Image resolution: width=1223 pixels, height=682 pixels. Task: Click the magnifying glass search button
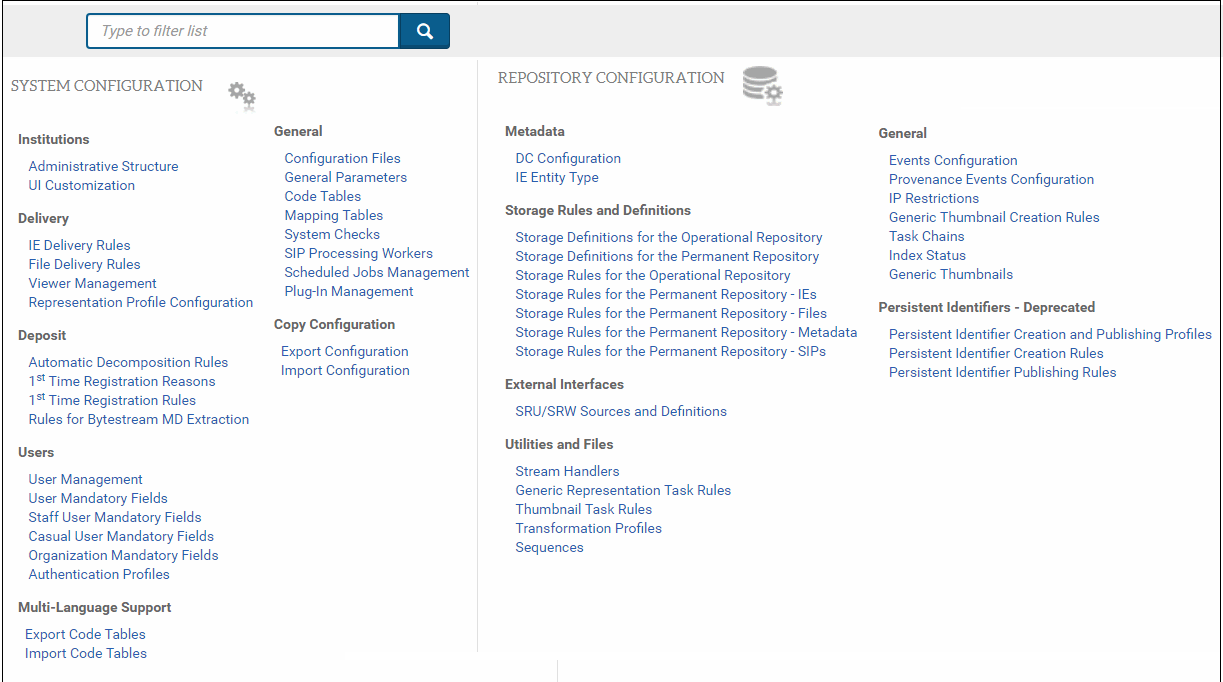click(424, 31)
